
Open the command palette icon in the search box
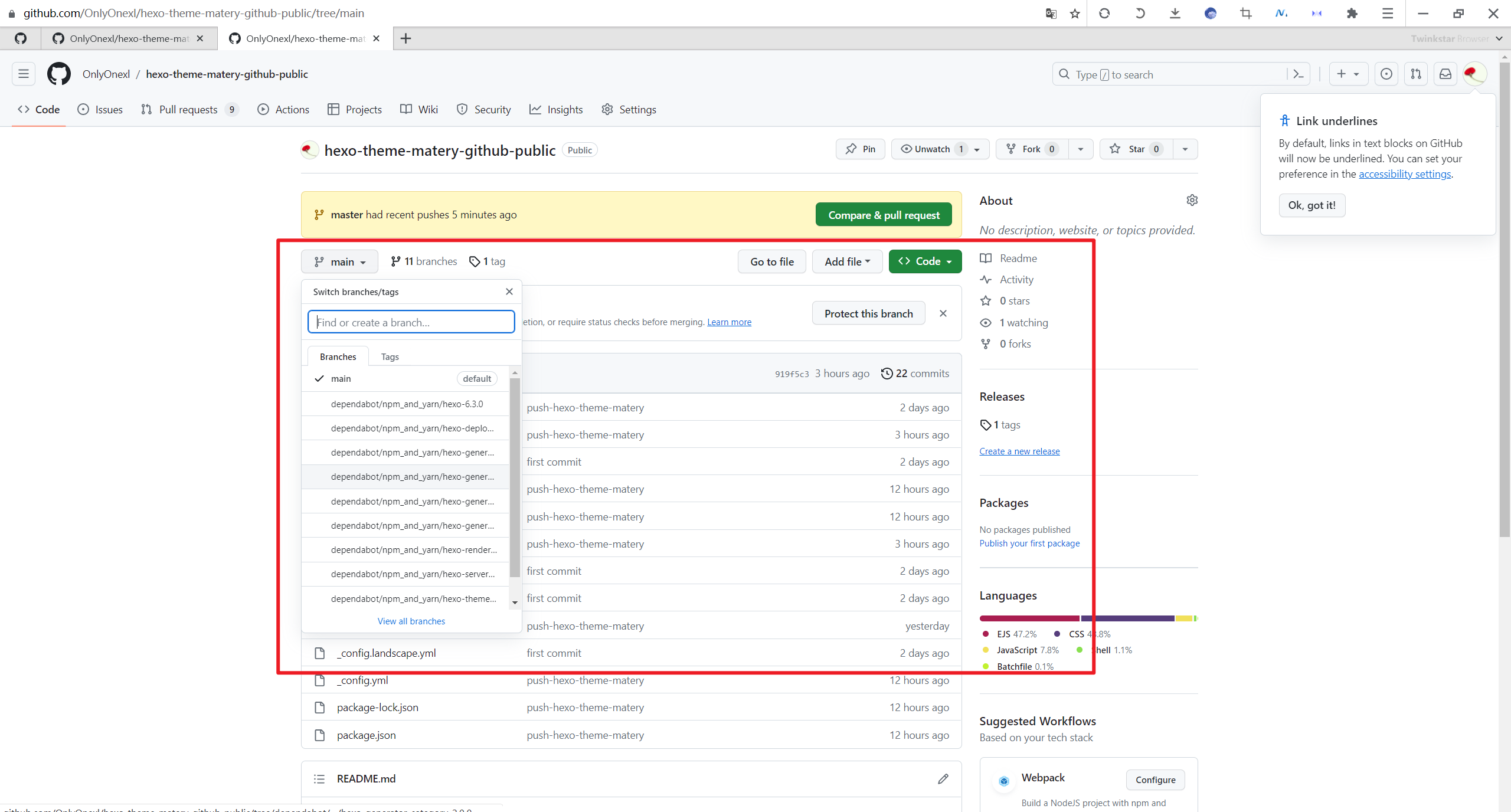[x=1298, y=74]
